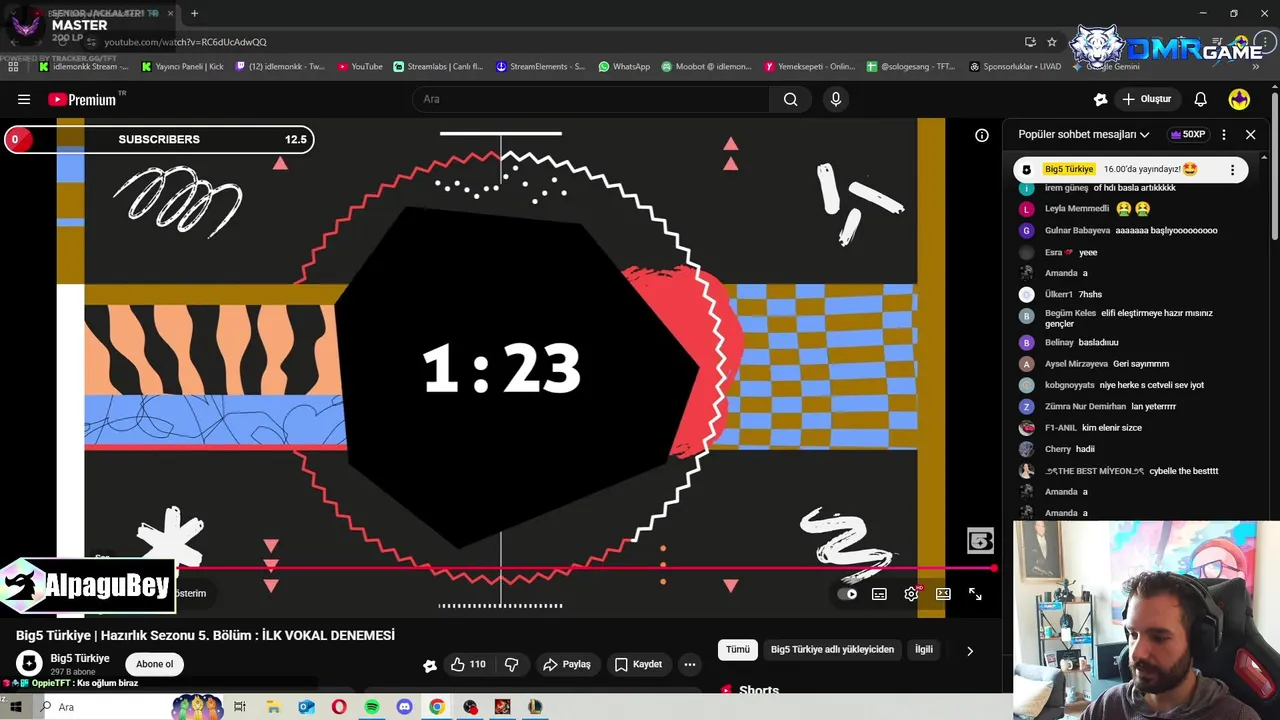Open live chat three-dot options
This screenshot has width=1280, height=720.
[x=1223, y=134]
